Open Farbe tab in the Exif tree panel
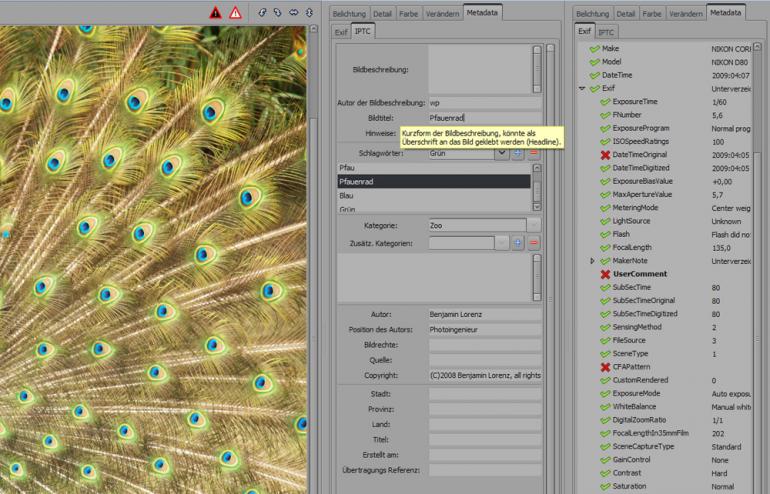770x494 pixels. [x=652, y=14]
